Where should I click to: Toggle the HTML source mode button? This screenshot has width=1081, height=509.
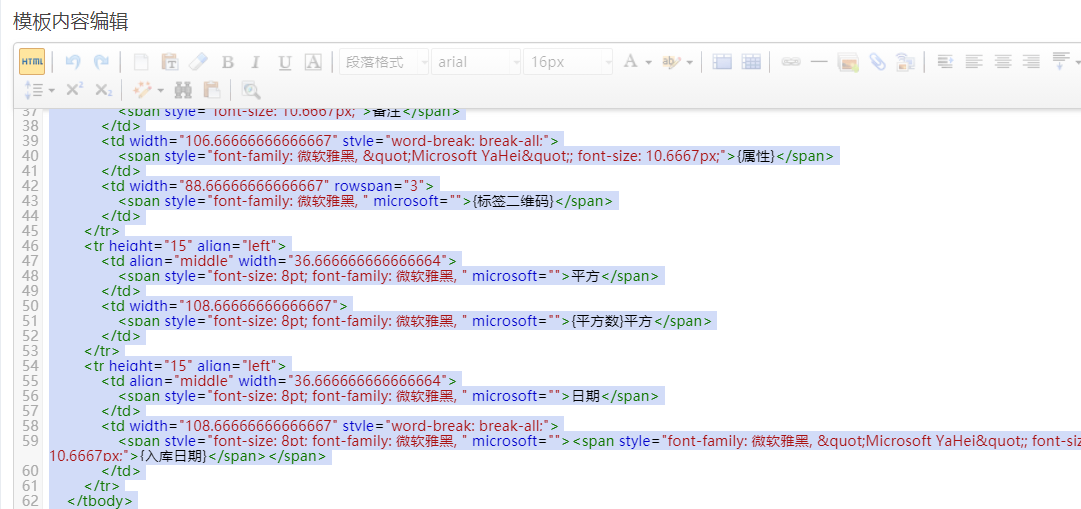32,62
